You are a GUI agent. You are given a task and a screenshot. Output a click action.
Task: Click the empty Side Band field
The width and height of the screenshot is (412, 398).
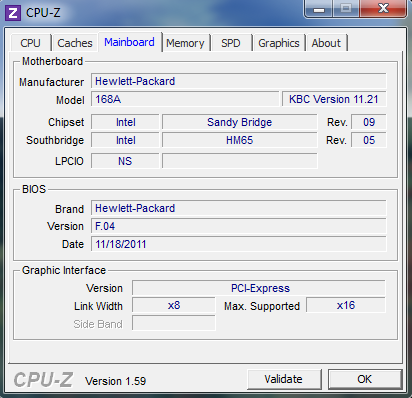click(x=174, y=323)
